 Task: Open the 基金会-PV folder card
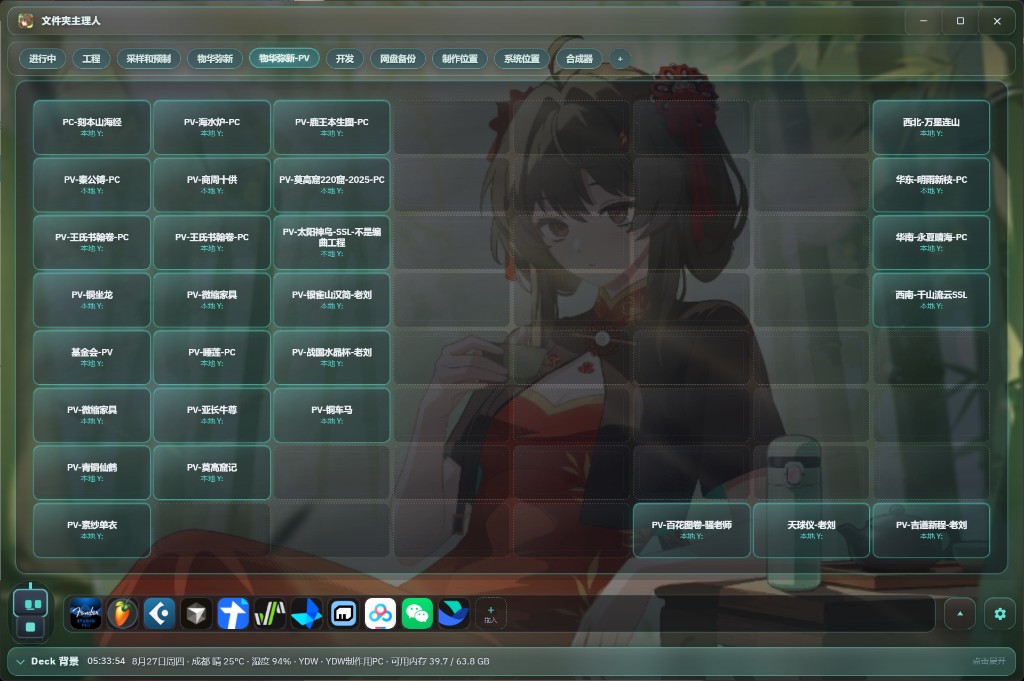tap(92, 357)
